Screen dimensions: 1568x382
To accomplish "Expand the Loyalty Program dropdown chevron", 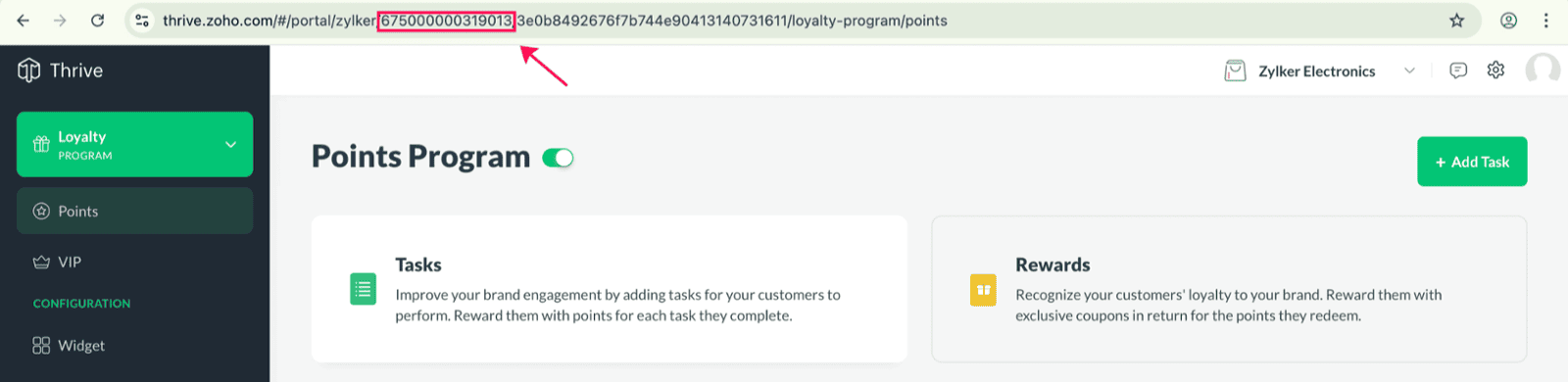I will tap(230, 145).
